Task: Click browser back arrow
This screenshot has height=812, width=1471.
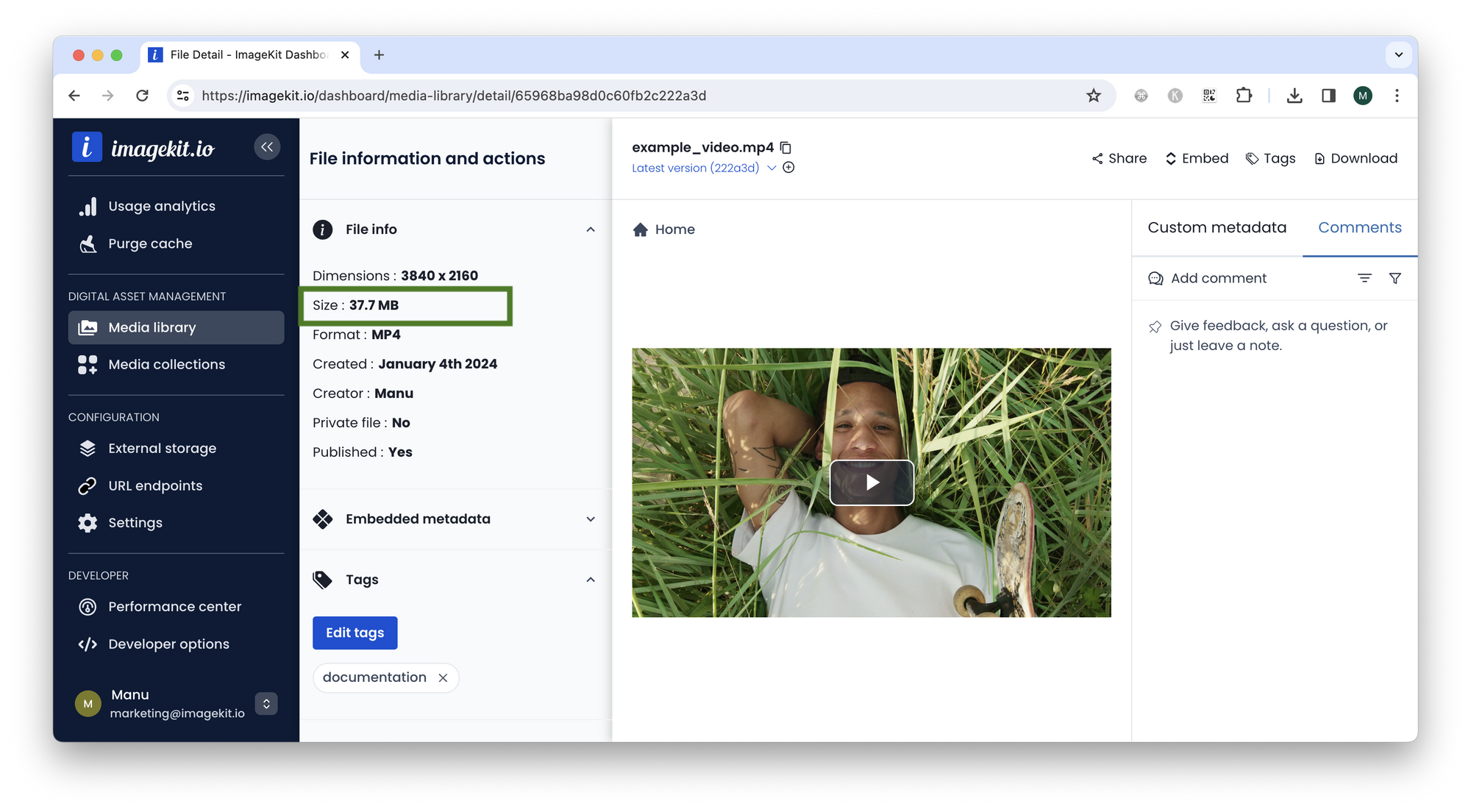Action: [x=74, y=96]
